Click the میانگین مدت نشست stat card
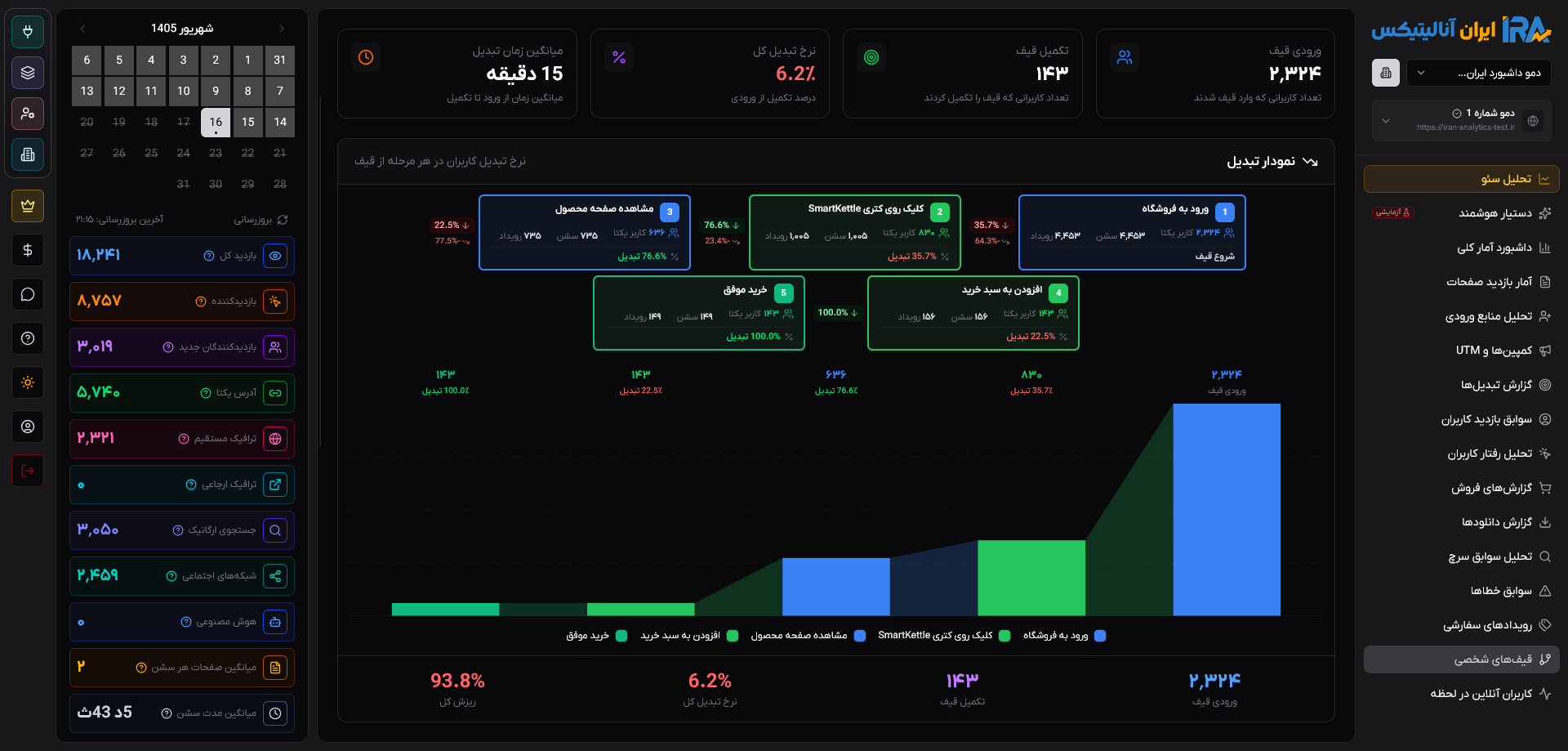Image resolution: width=1568 pixels, height=751 pixels. [x=182, y=713]
